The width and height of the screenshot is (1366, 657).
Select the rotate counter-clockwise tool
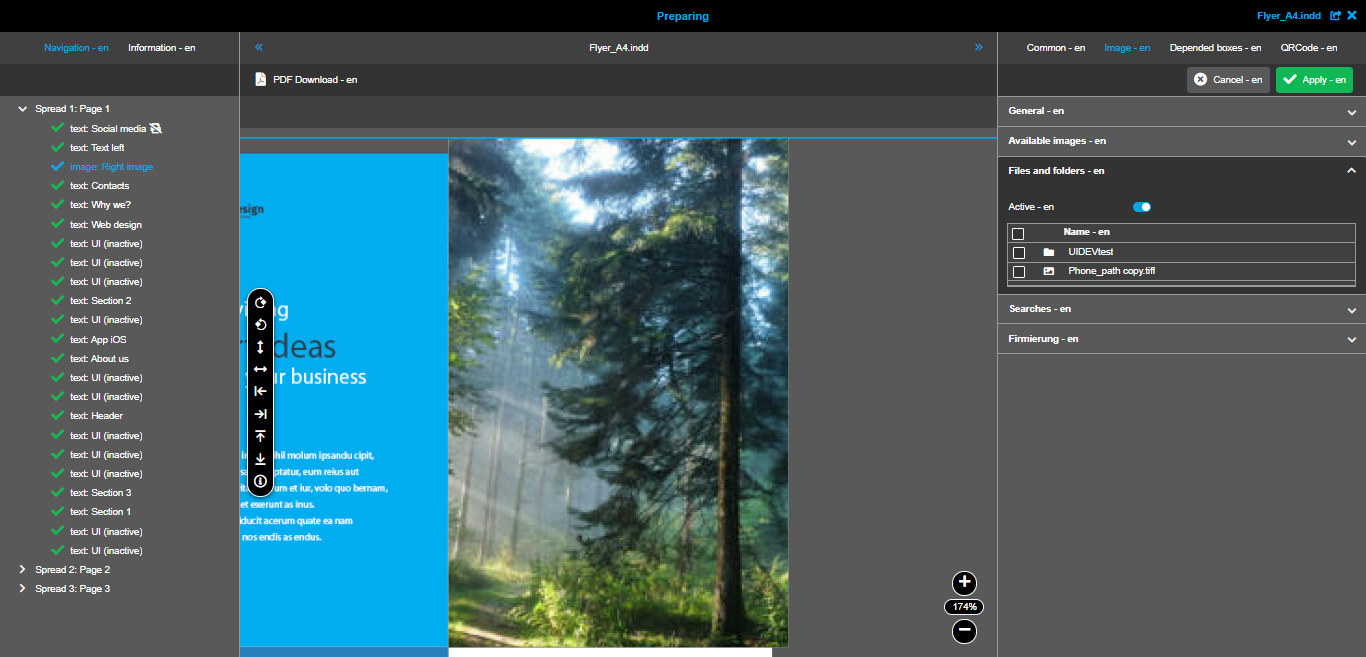tap(260, 324)
